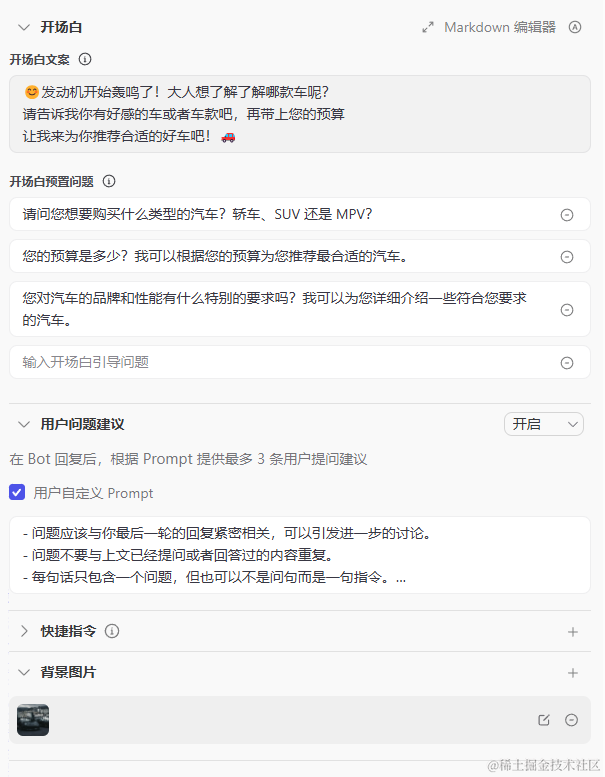
Task: Remove the budget preset question
Action: [567, 256]
